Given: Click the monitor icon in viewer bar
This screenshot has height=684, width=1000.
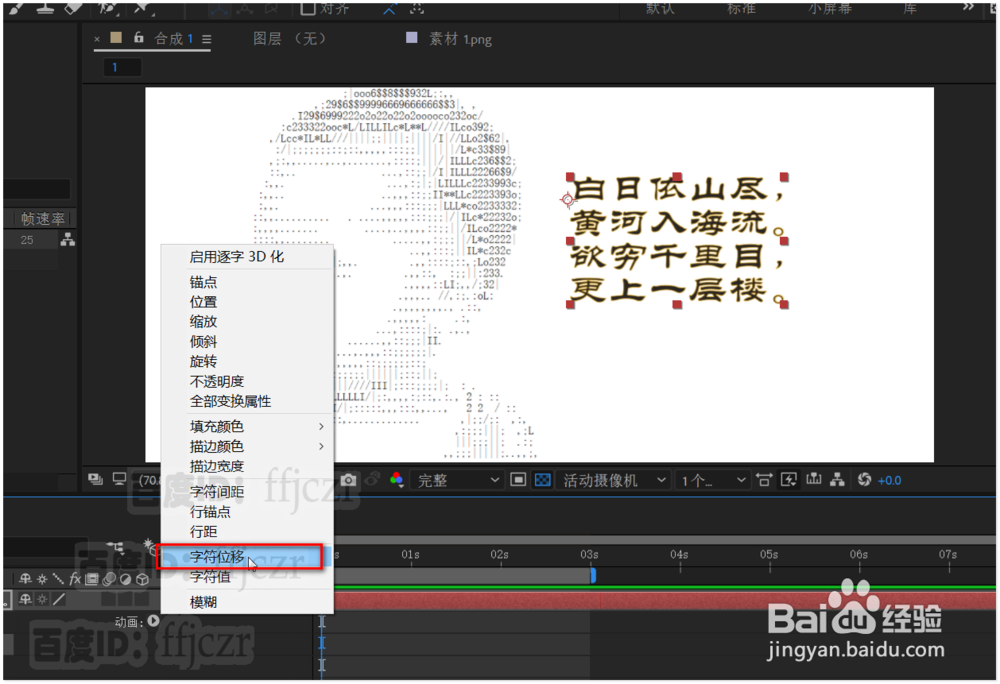Looking at the screenshot, I should point(119,479).
